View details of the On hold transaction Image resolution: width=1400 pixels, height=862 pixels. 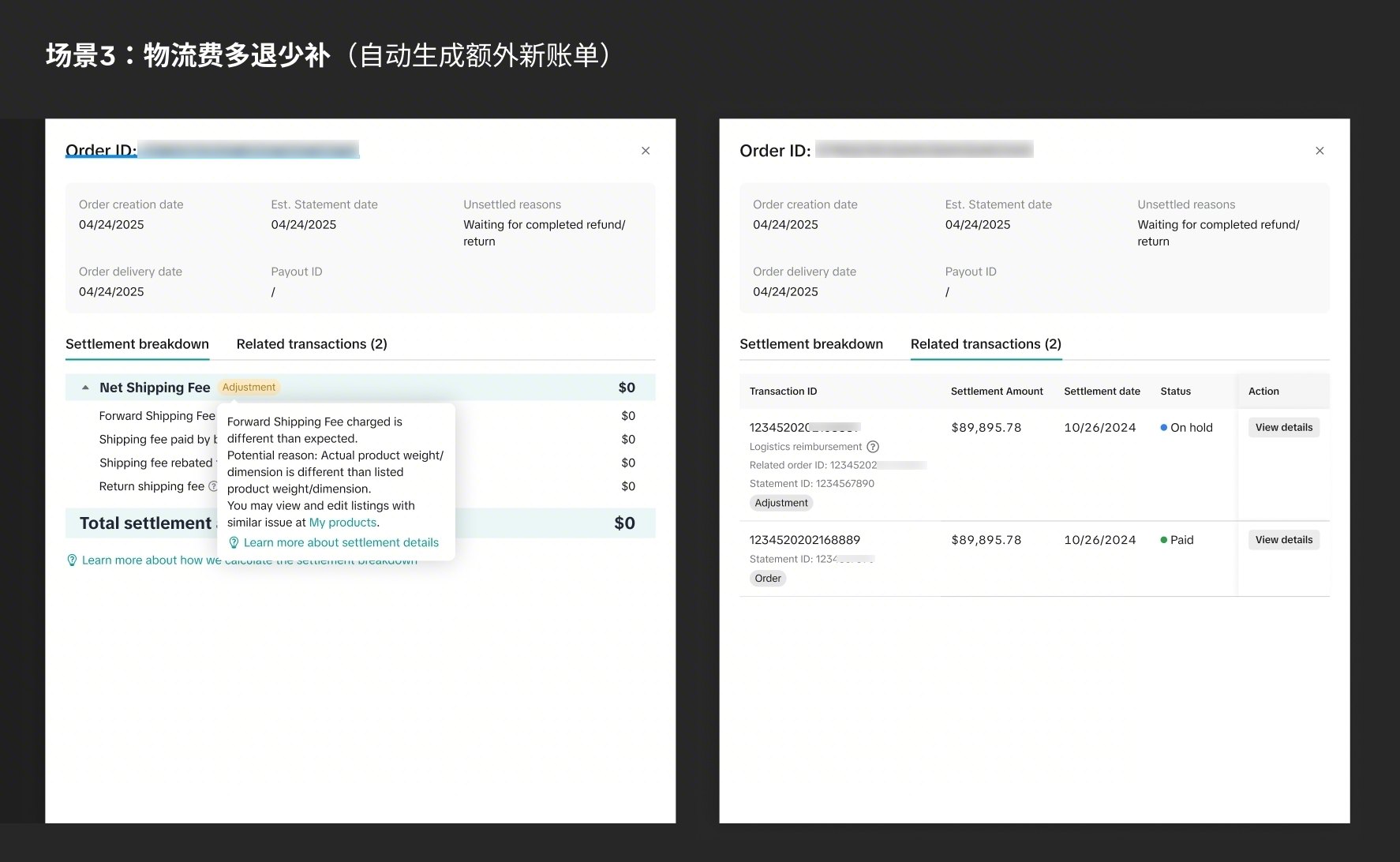pos(1283,428)
